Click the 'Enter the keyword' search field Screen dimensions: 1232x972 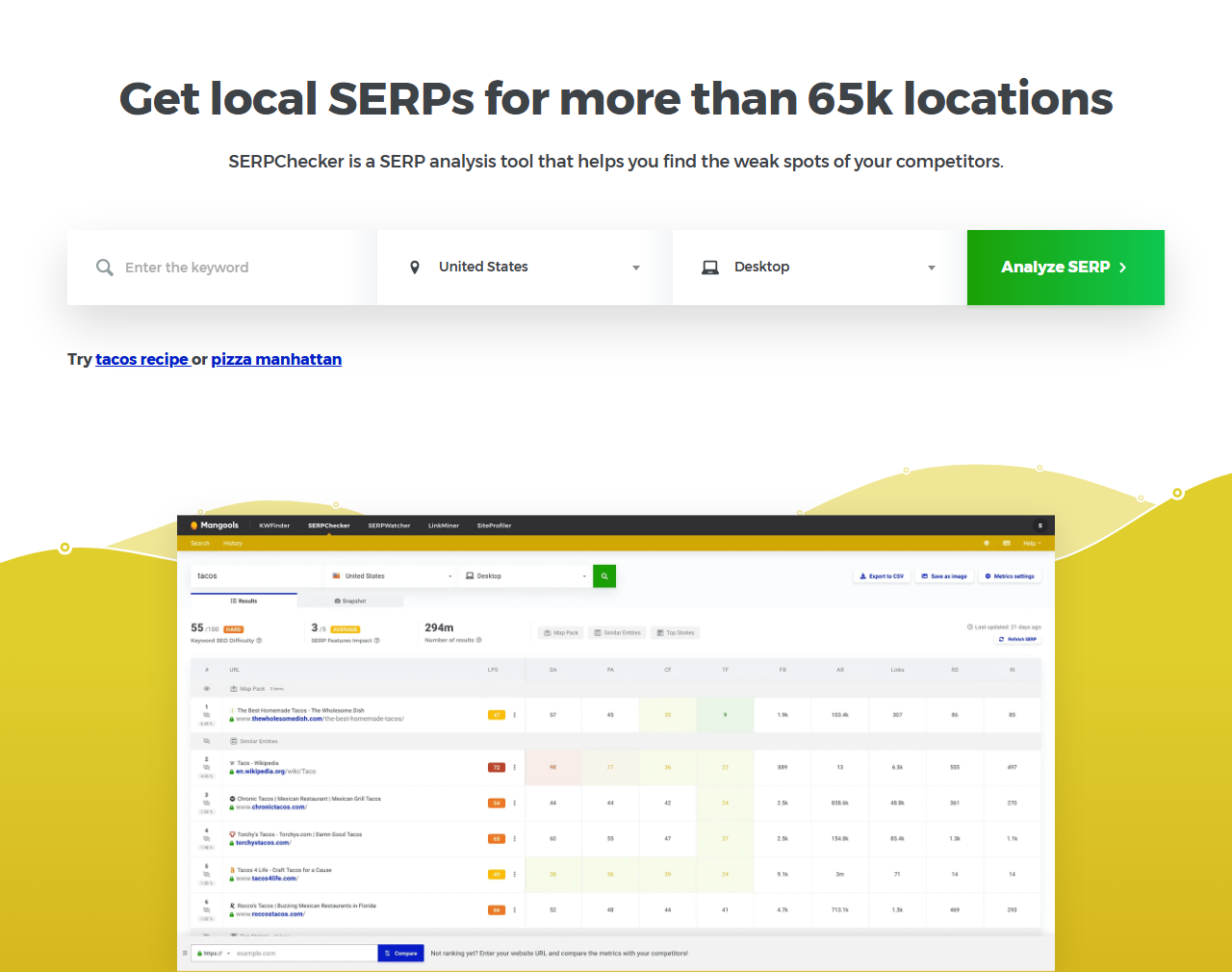pos(222,268)
